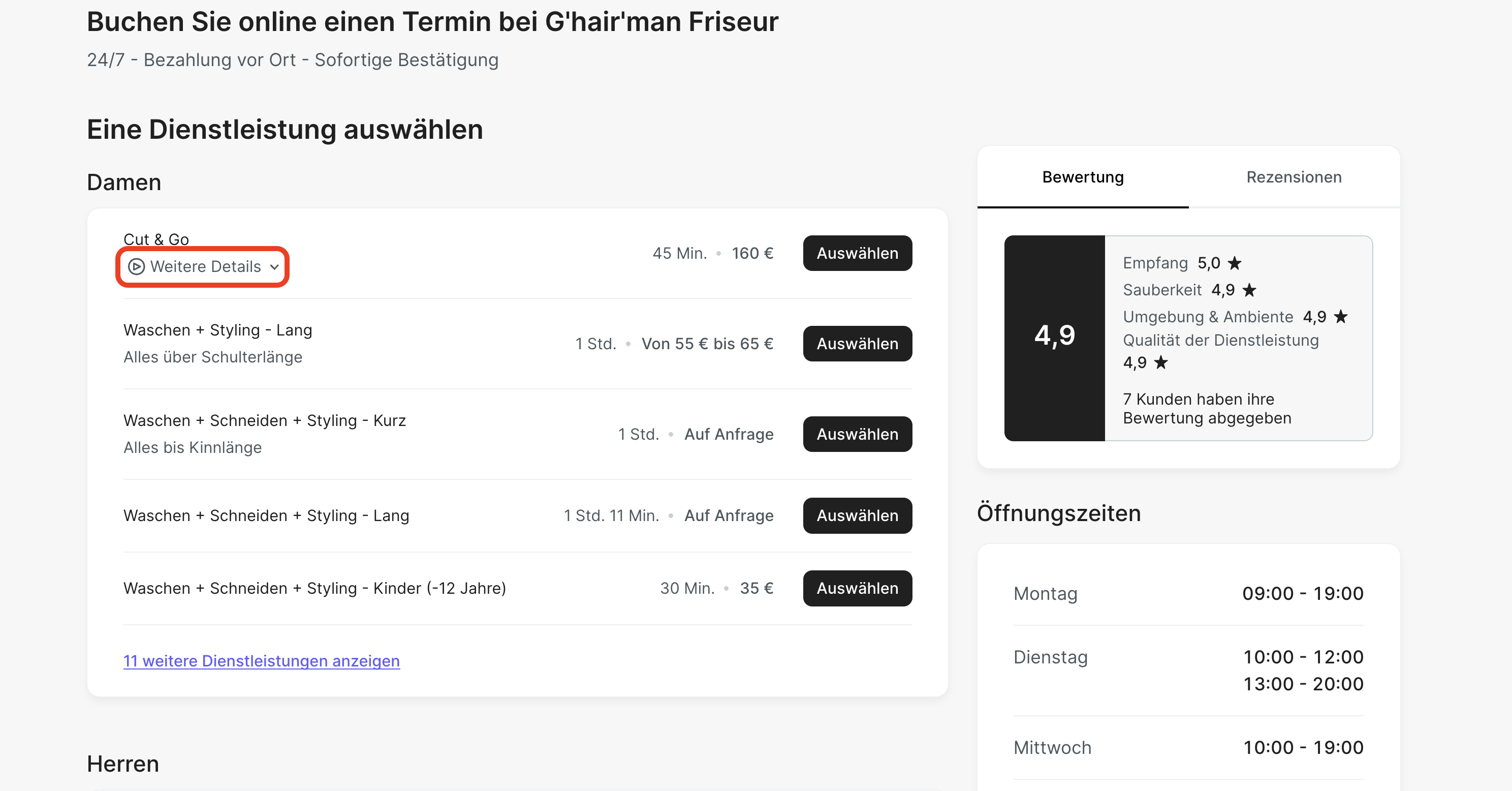Click the 4,9 overall rating box
1512x791 pixels.
(x=1054, y=338)
